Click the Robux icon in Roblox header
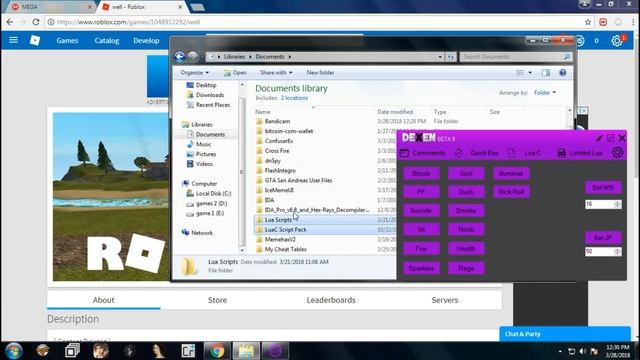640x360 pixels. click(580, 40)
